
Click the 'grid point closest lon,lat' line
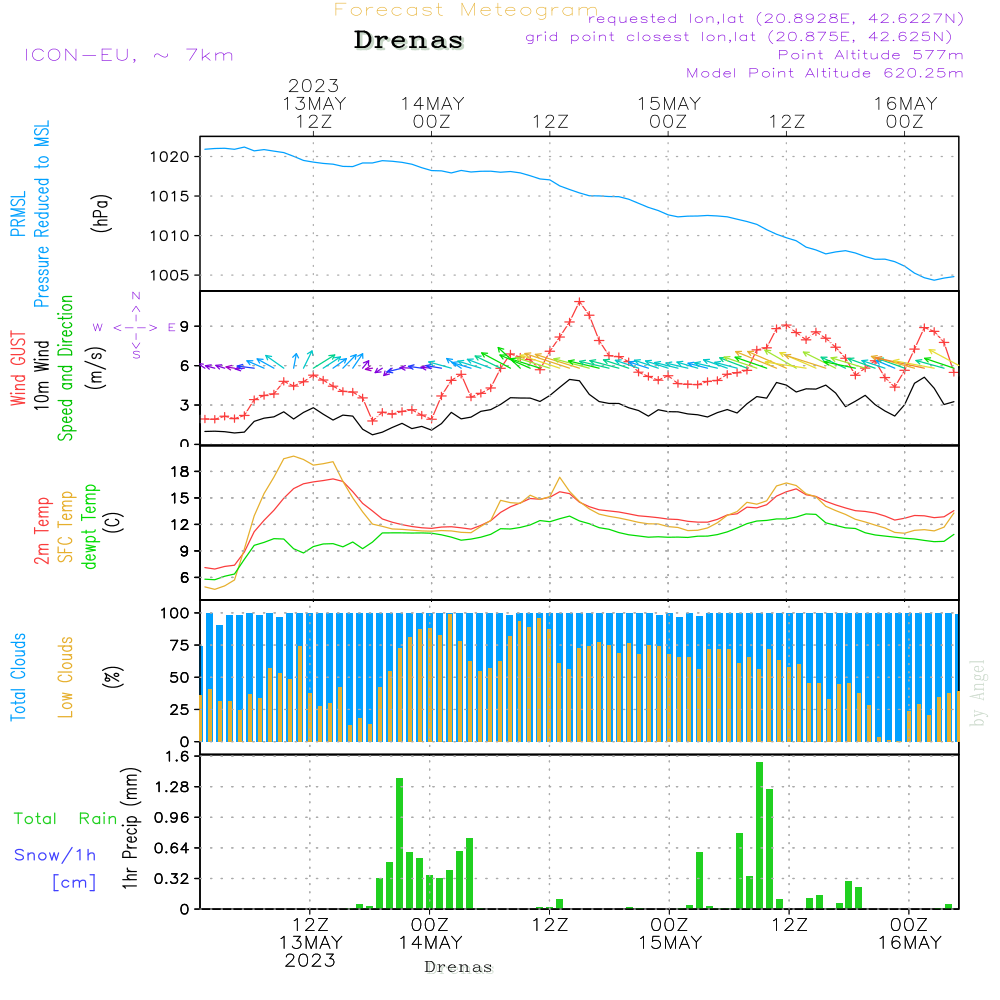[739, 36]
